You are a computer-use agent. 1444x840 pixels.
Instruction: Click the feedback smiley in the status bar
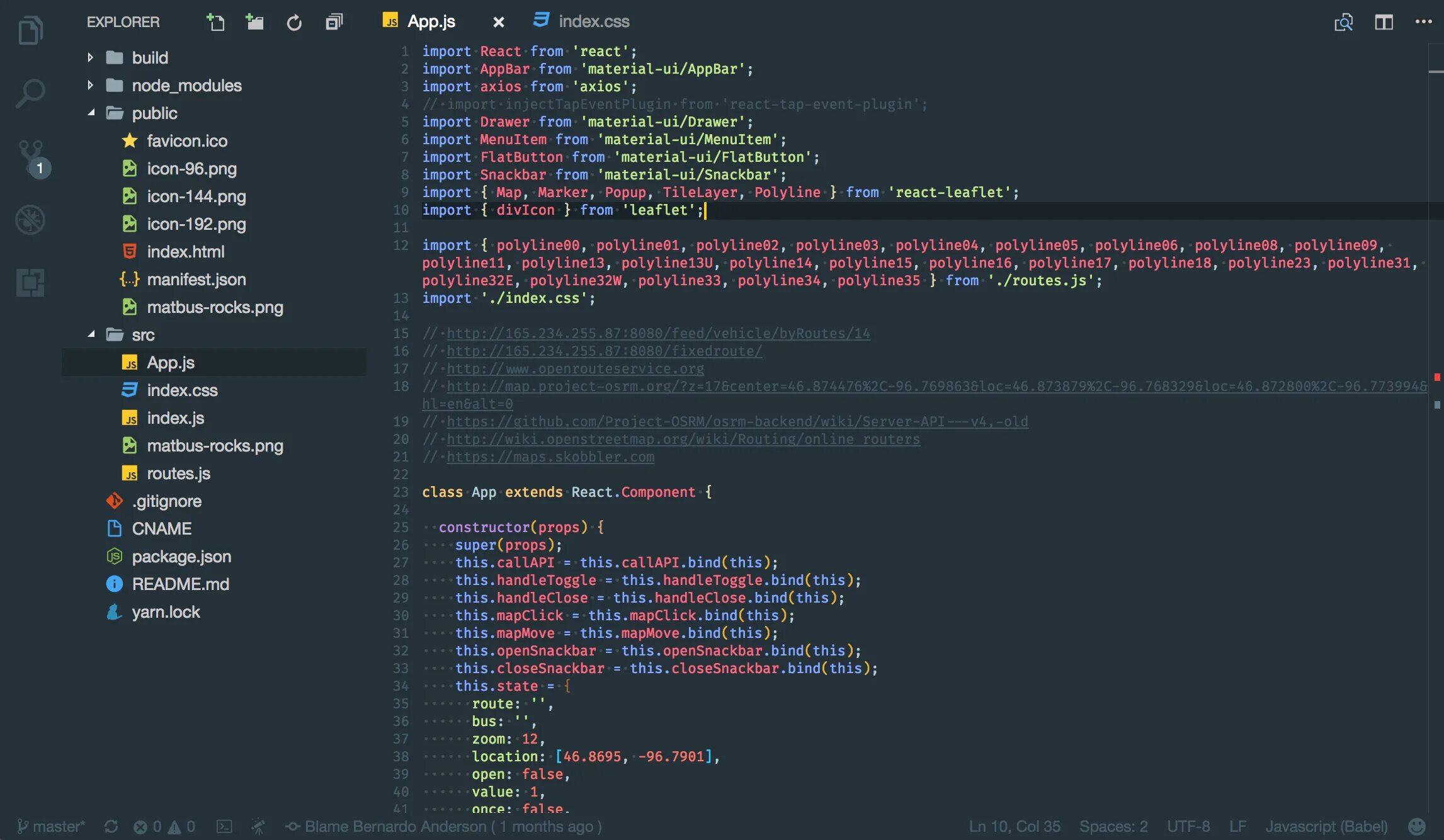[x=1418, y=826]
